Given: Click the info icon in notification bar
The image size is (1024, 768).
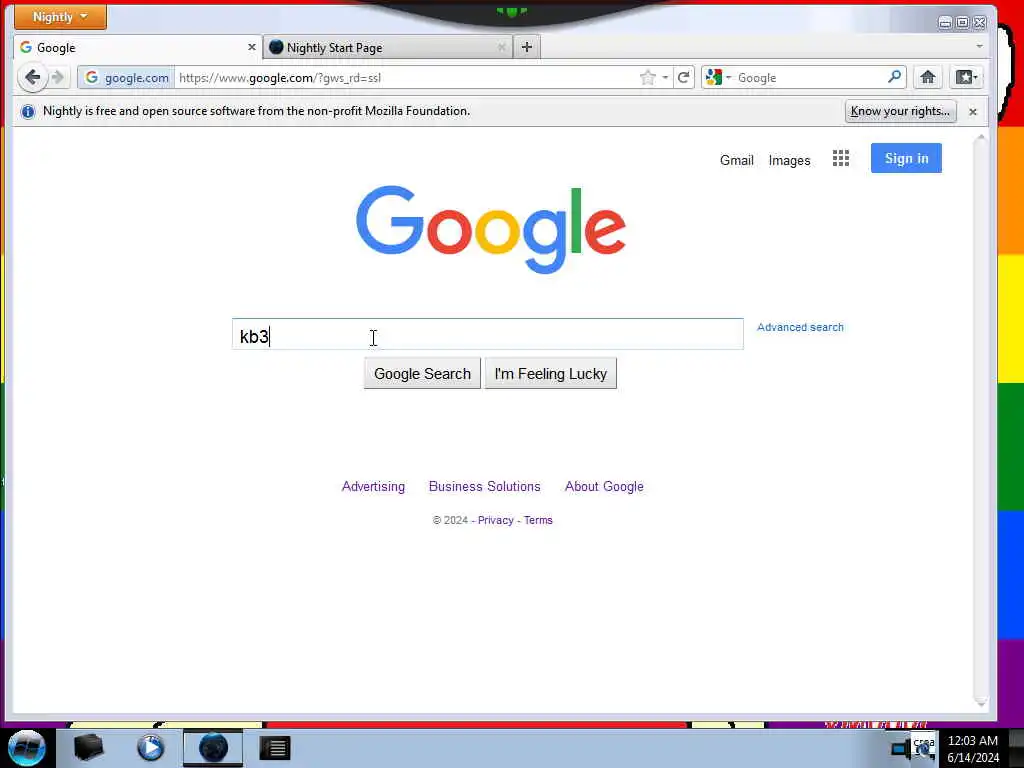Looking at the screenshot, I should (27, 112).
